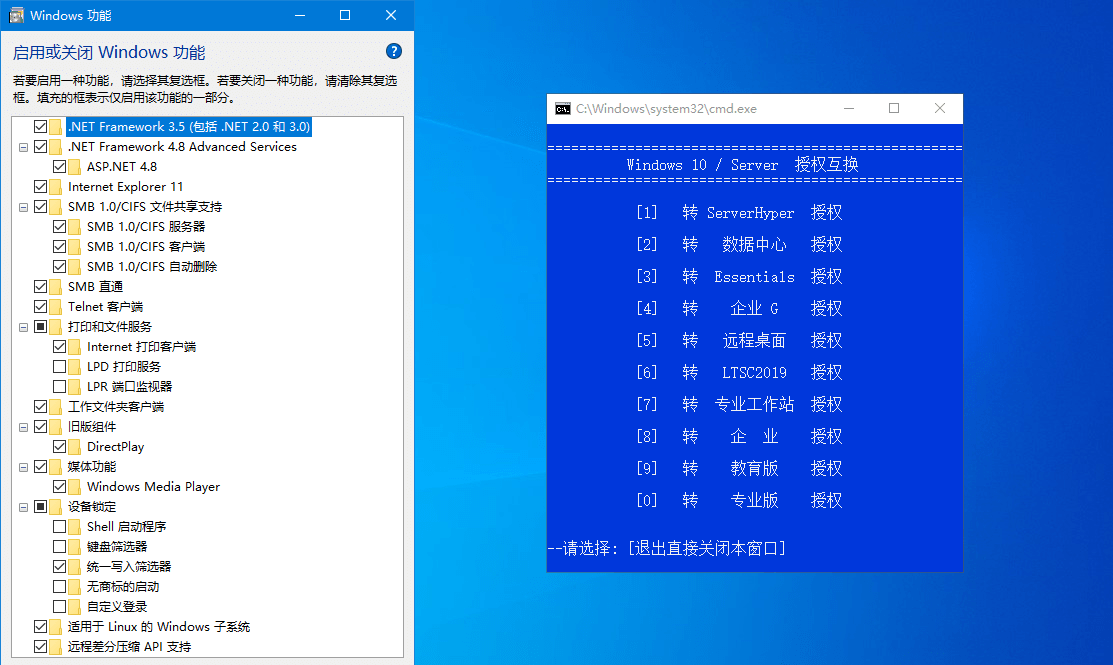Enable the 键盘筛选器 checkbox

coord(58,546)
